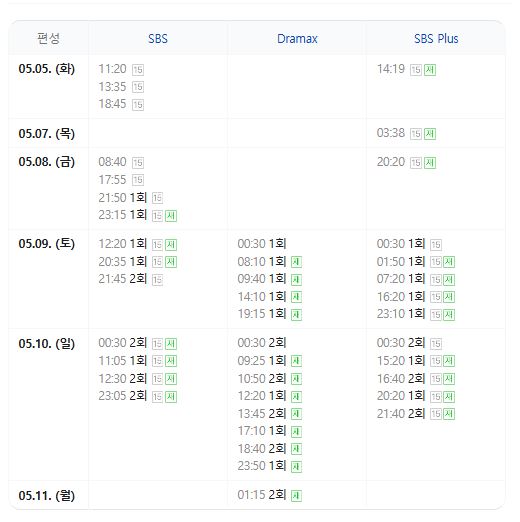Click the 편성 column header
The image size is (520, 522).
(48, 38)
